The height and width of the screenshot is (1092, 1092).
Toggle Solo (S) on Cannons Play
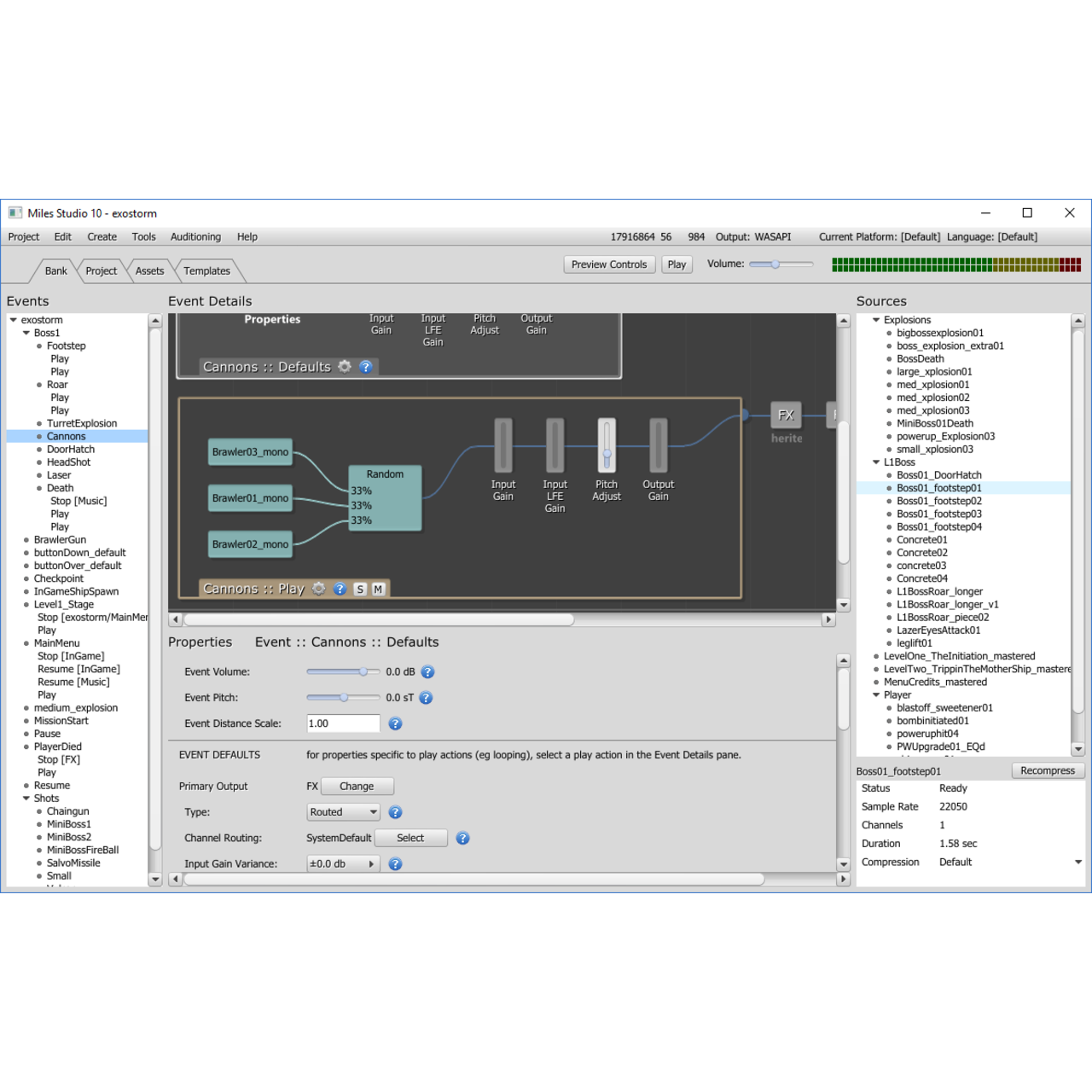click(x=360, y=590)
